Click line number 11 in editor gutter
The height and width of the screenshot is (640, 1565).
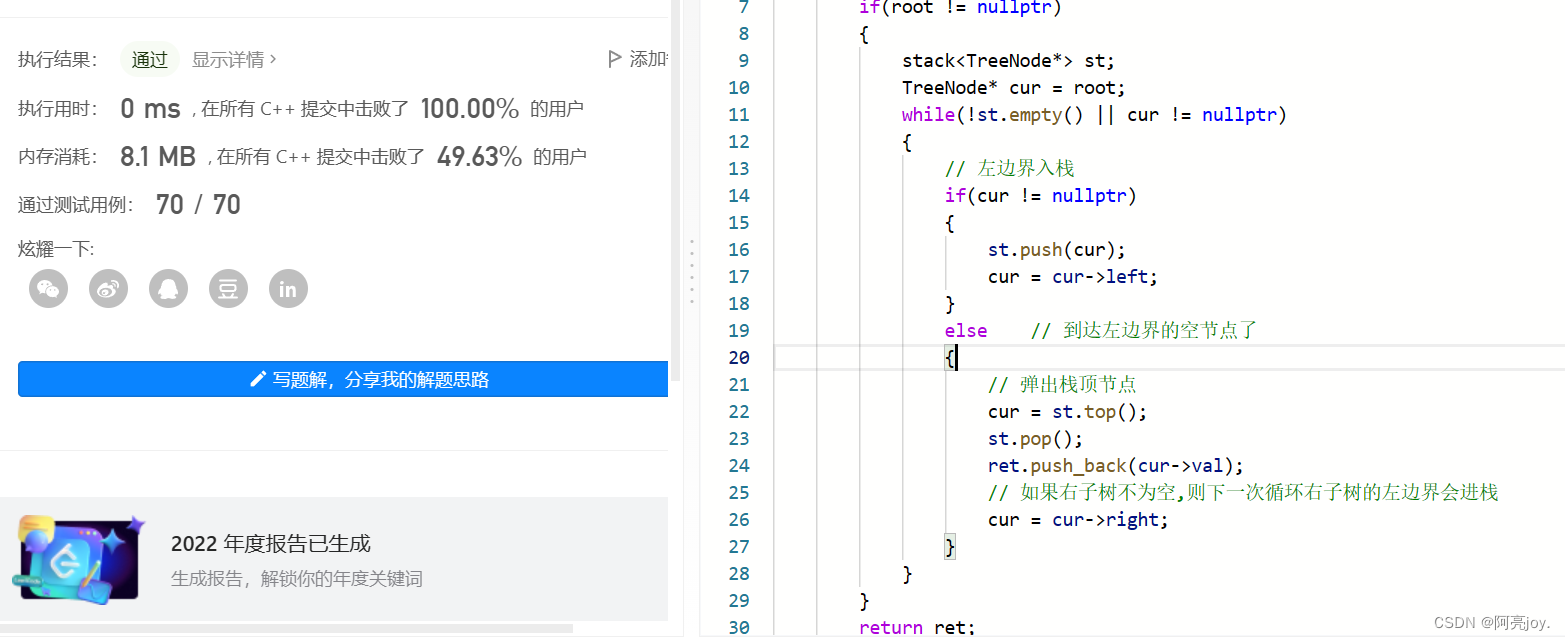point(739,115)
